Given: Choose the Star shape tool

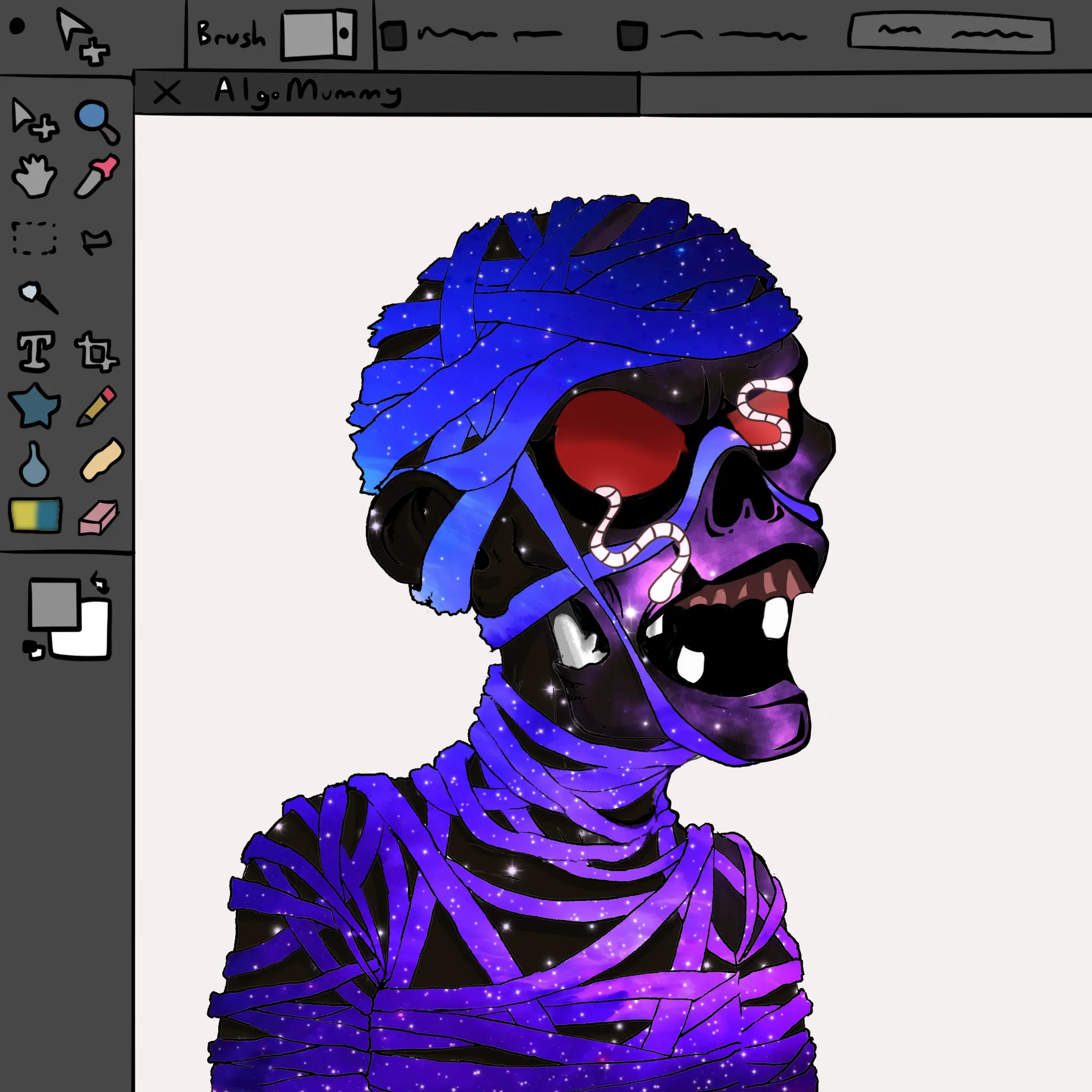Looking at the screenshot, I should pyautogui.click(x=34, y=407).
